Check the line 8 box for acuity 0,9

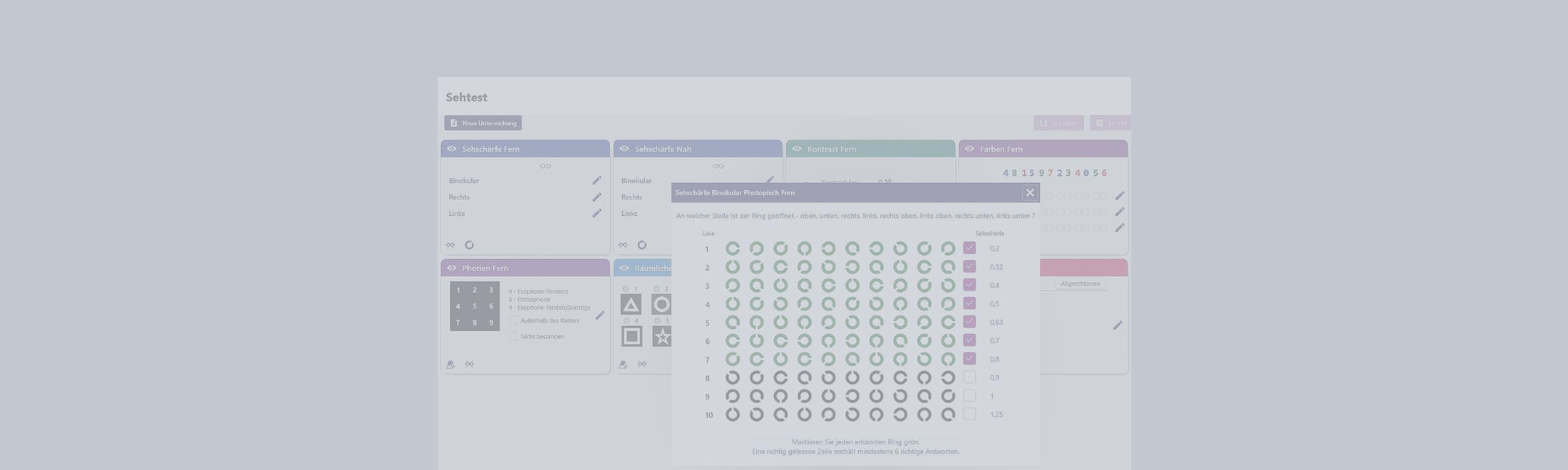969,377
